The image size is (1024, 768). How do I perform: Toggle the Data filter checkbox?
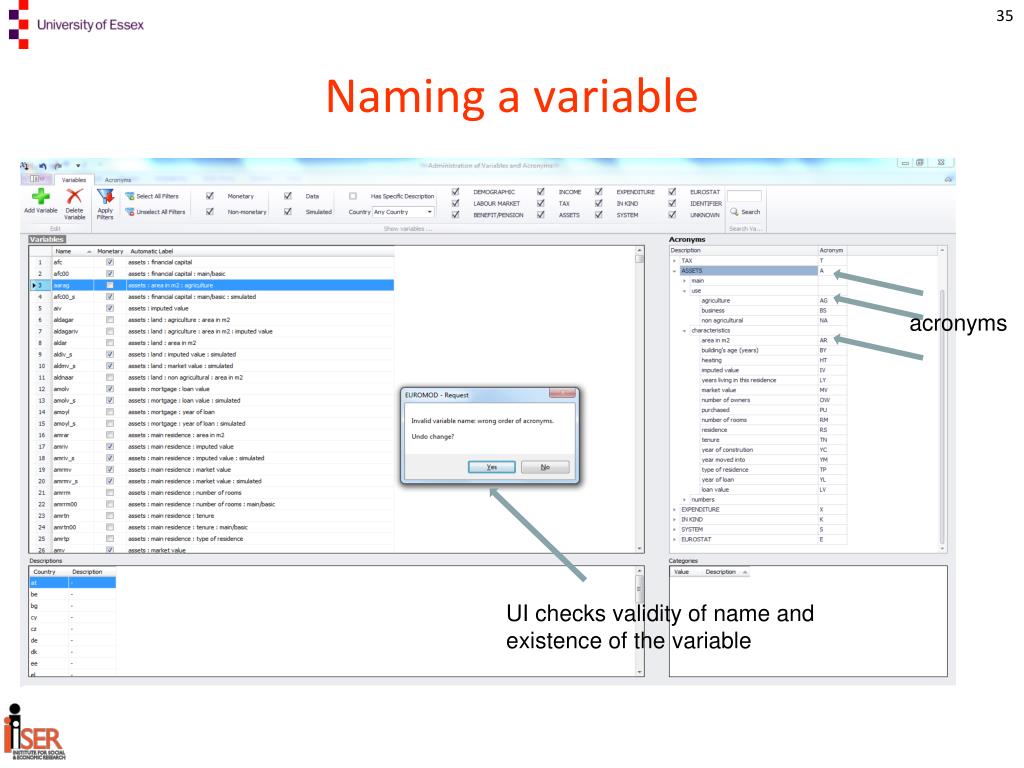288,196
